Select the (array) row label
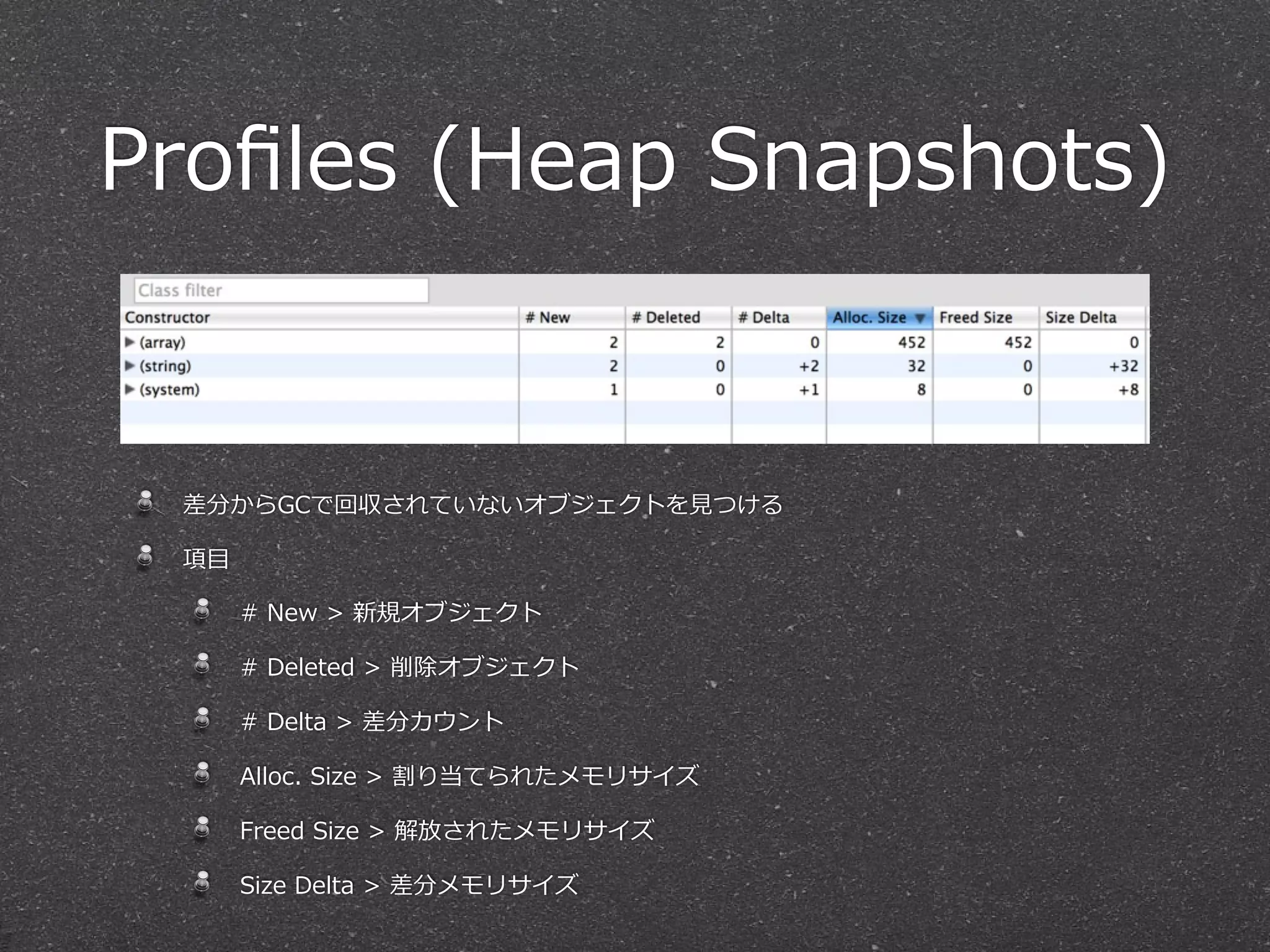The width and height of the screenshot is (1270, 952). point(162,342)
